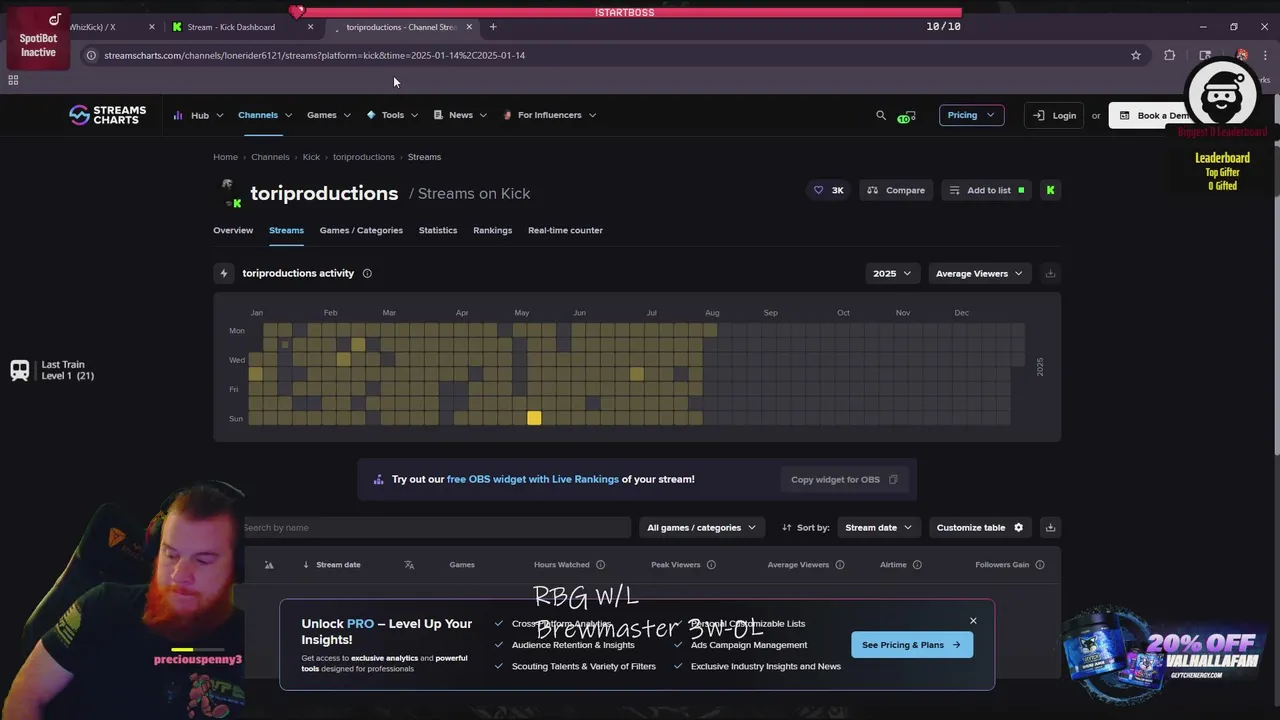Screen dimensions: 1280x720
Task: Expand the News menu
Action: pyautogui.click(x=460, y=115)
